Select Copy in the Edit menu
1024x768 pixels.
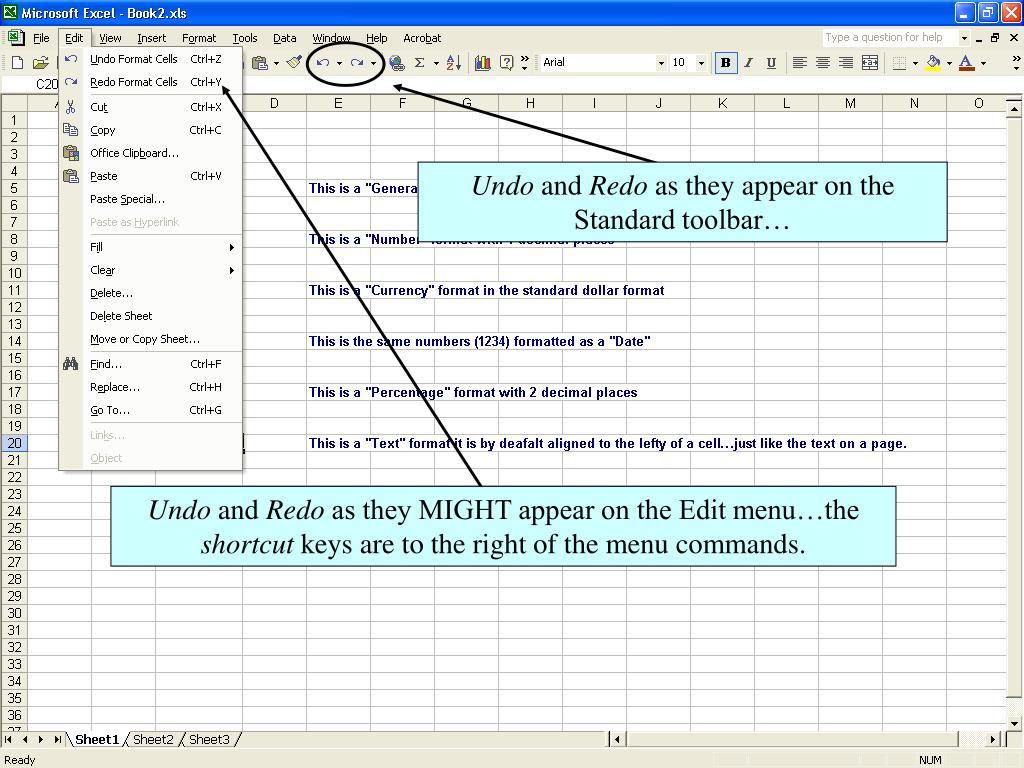click(150, 130)
